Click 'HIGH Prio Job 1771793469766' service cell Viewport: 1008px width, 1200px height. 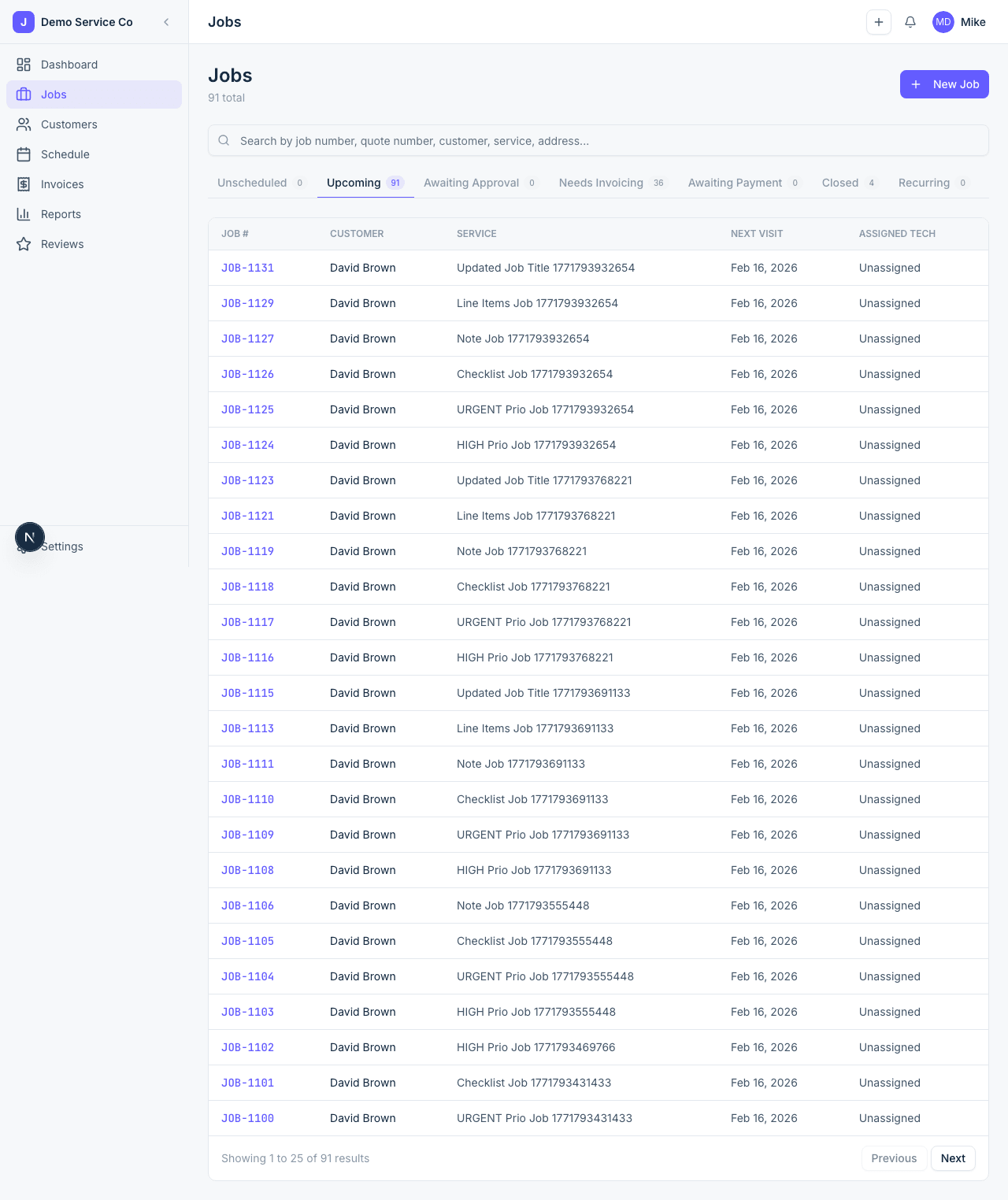[536, 1047]
